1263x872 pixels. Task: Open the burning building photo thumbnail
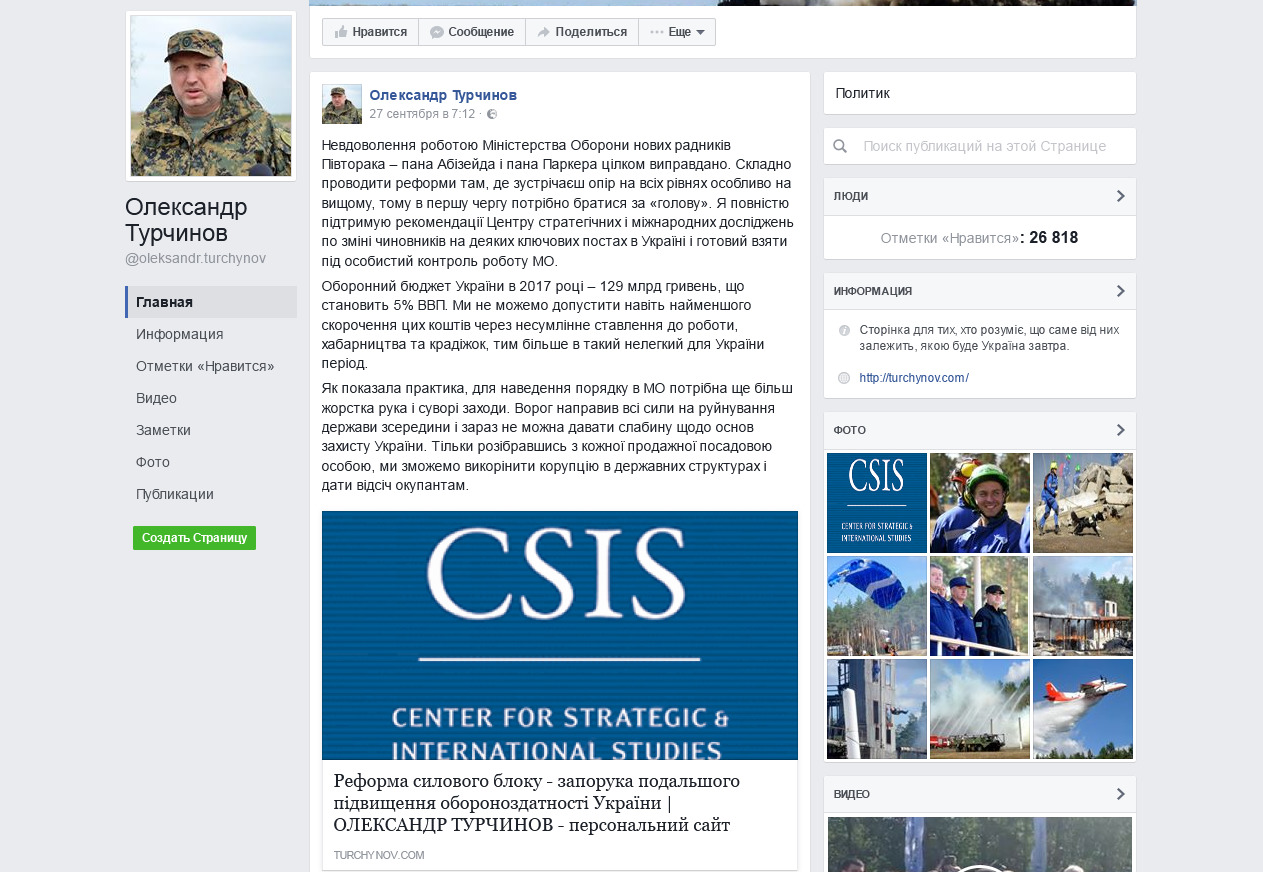(x=1083, y=606)
